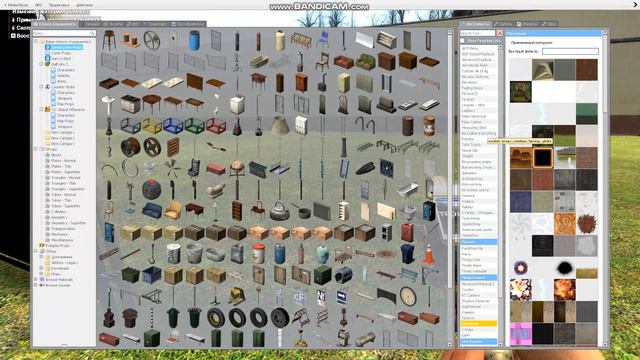The image size is (640, 360).
Task: Open Transportation prop category
Action: coord(63,229)
